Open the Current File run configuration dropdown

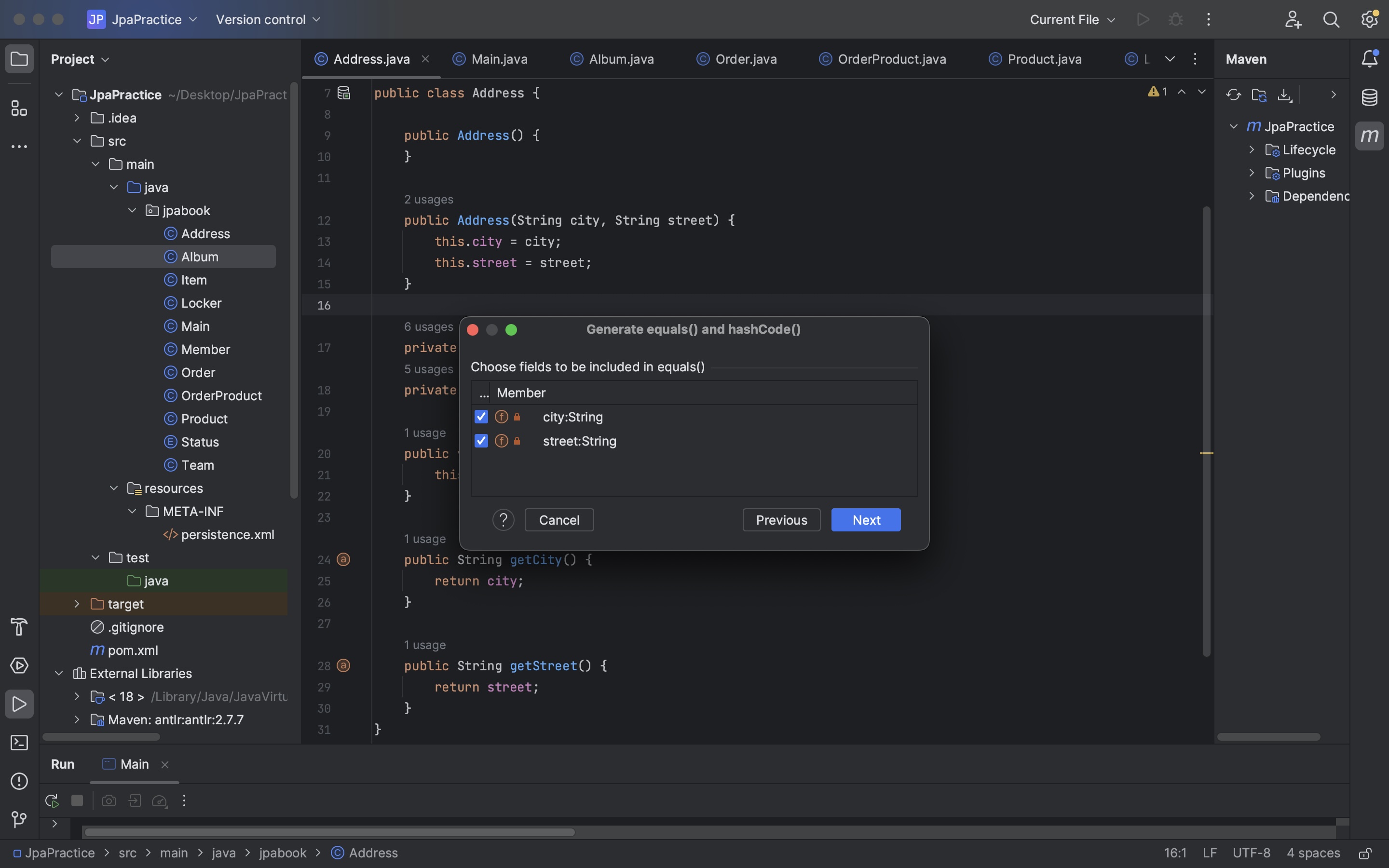point(1072,19)
